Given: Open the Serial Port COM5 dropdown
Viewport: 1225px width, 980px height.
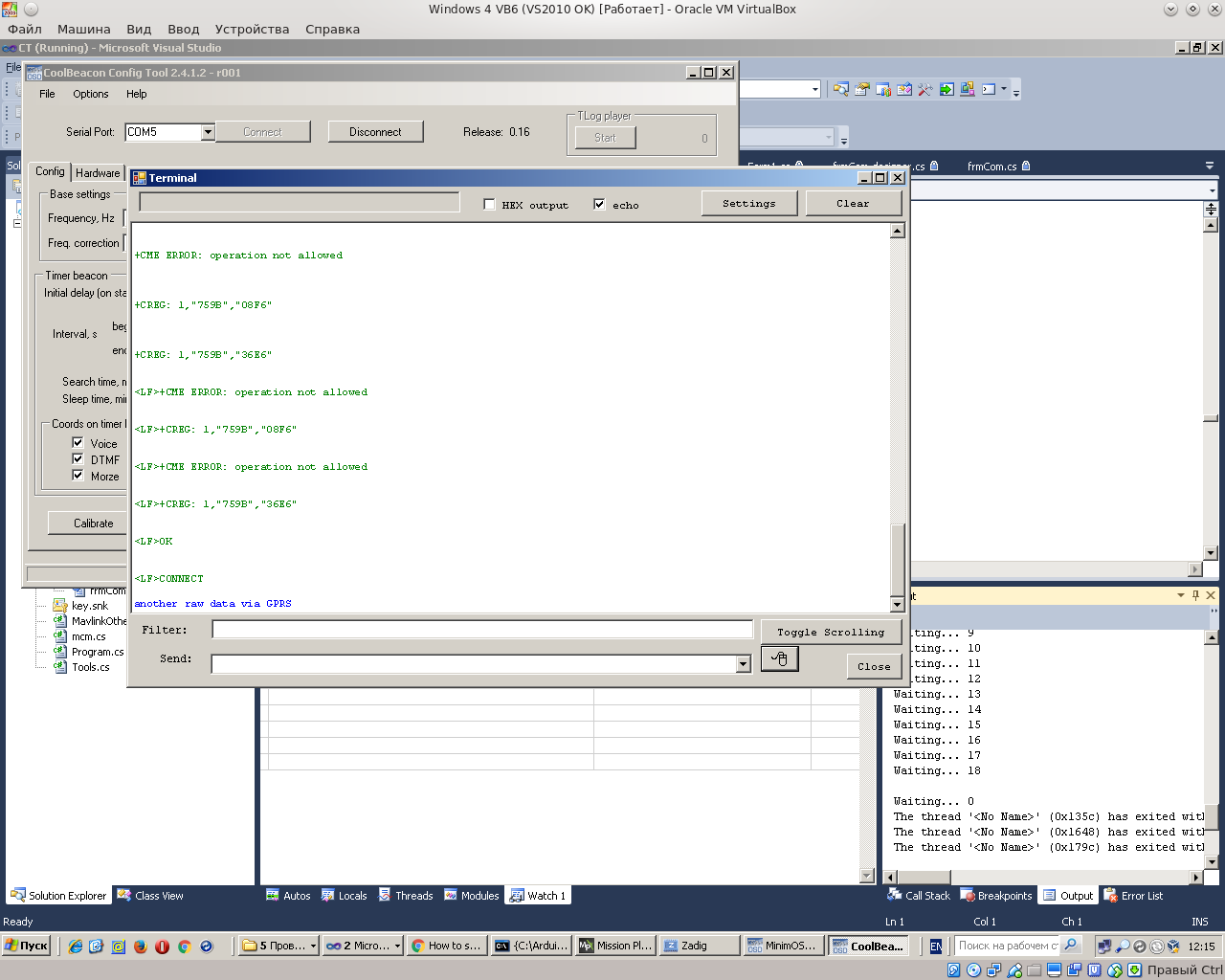Looking at the screenshot, I should coord(208,132).
